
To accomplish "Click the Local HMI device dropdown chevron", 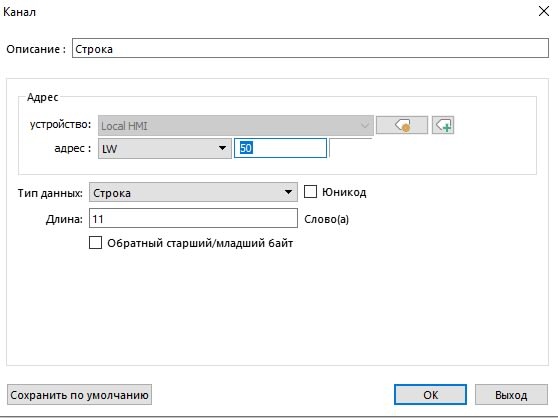I will (364, 126).
